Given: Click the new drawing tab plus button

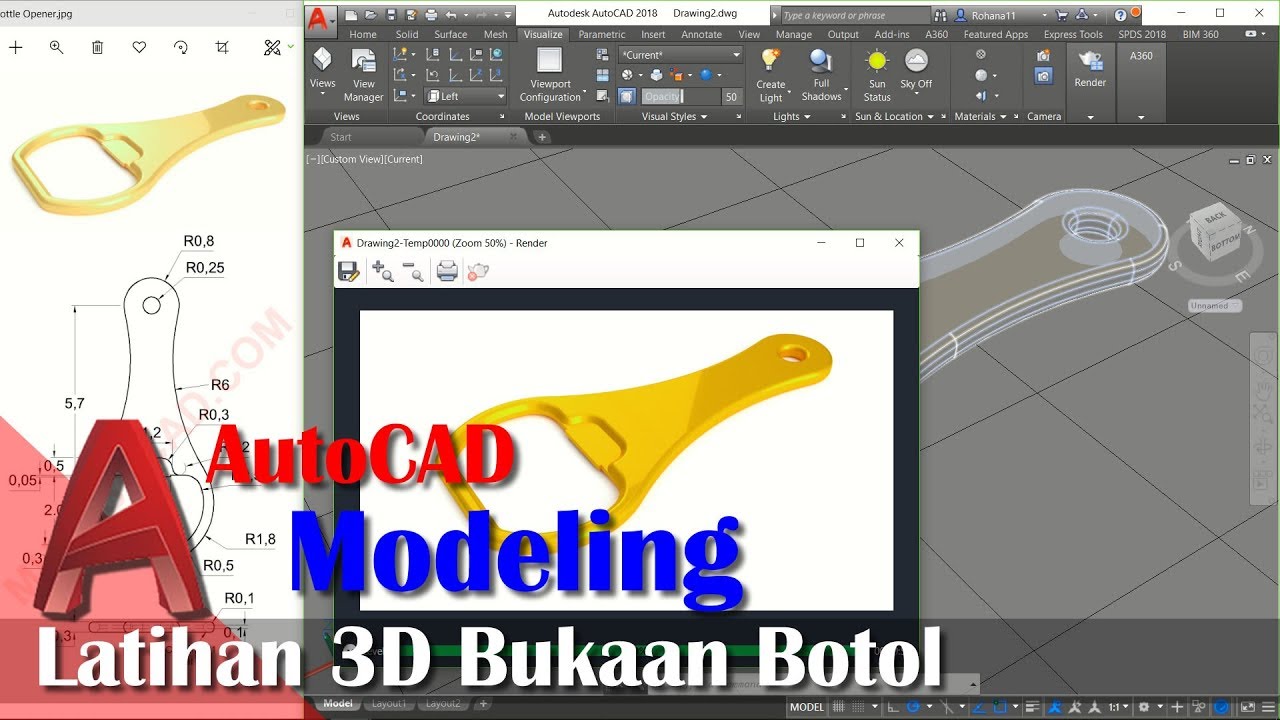Looking at the screenshot, I should [542, 137].
